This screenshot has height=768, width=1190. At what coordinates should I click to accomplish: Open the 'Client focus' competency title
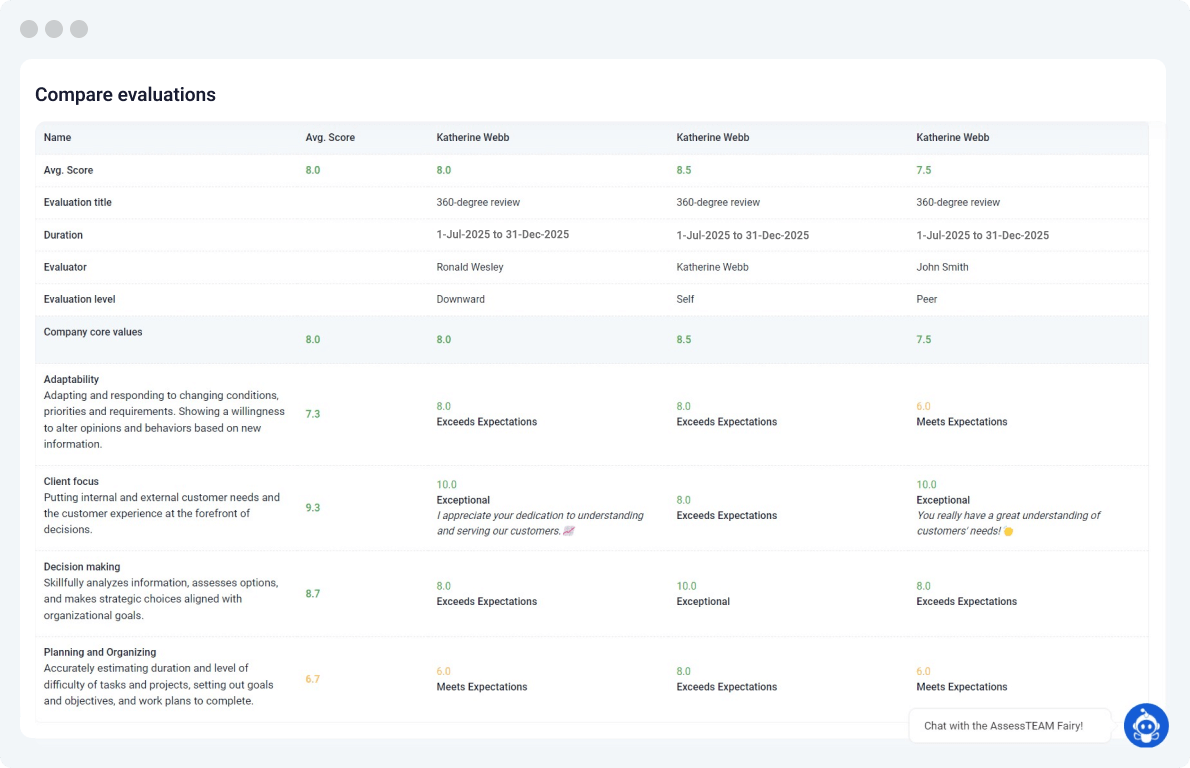pyautogui.click(x=71, y=482)
